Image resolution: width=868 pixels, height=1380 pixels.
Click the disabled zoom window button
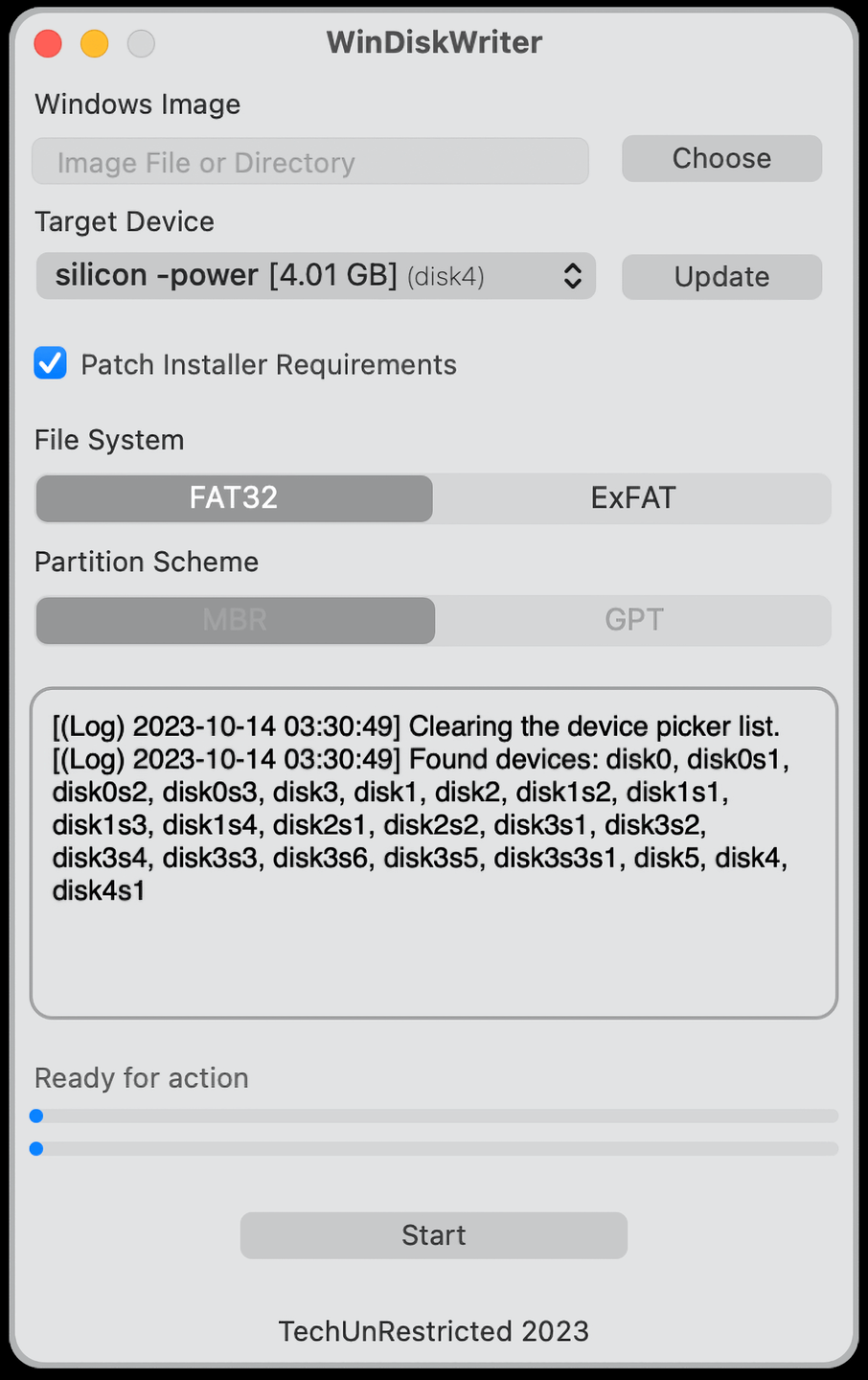141,43
